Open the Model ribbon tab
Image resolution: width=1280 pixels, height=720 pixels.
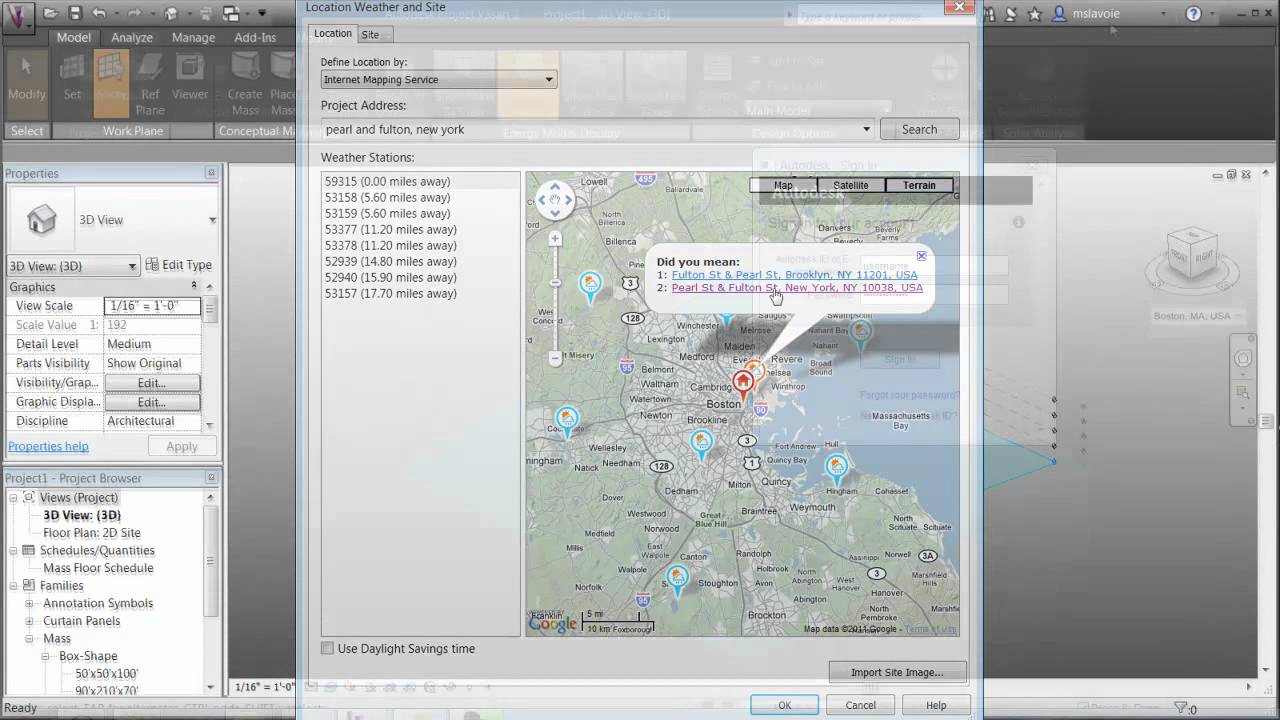tap(74, 37)
